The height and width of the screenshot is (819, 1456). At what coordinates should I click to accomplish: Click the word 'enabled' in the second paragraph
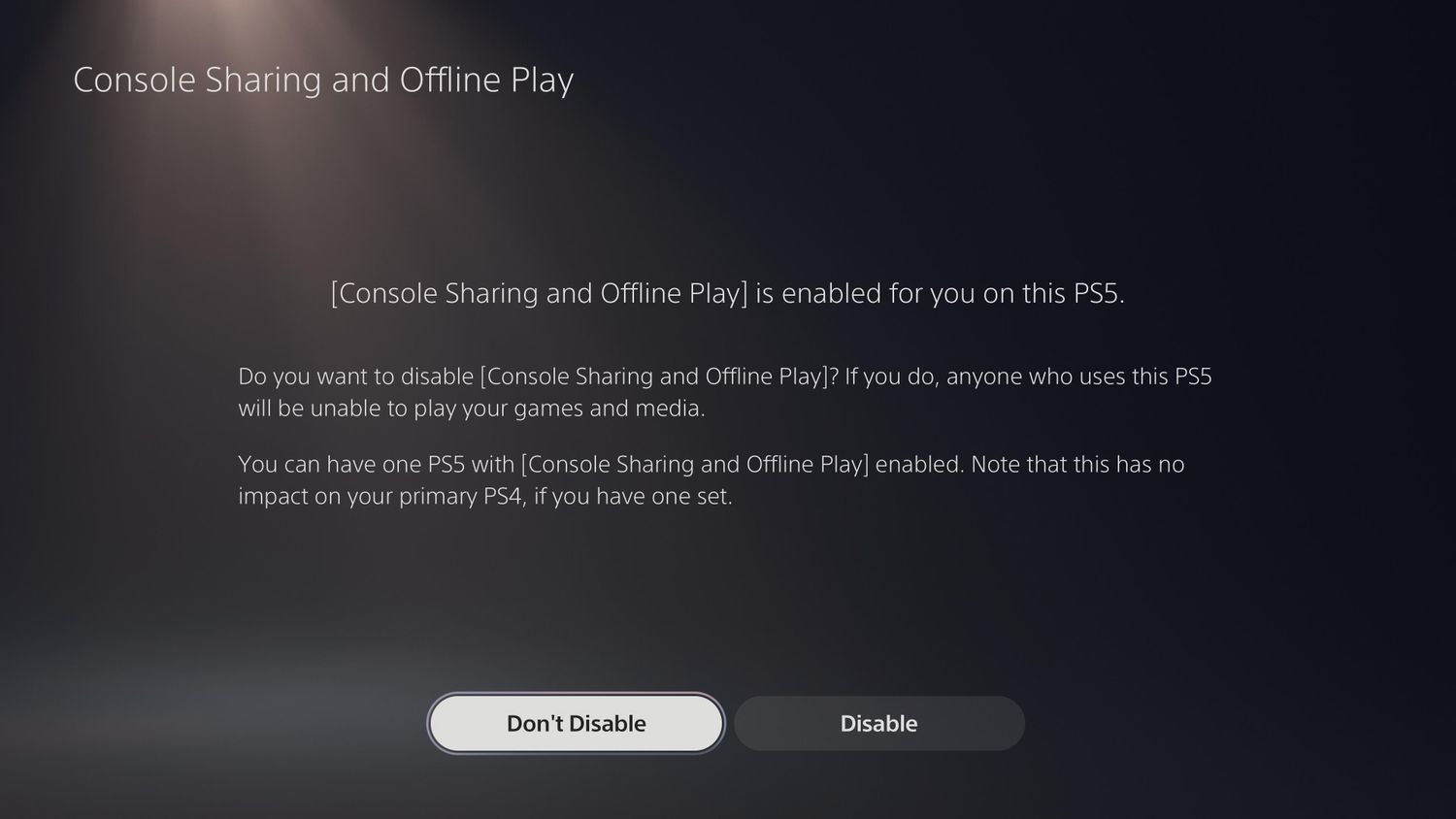(x=919, y=464)
